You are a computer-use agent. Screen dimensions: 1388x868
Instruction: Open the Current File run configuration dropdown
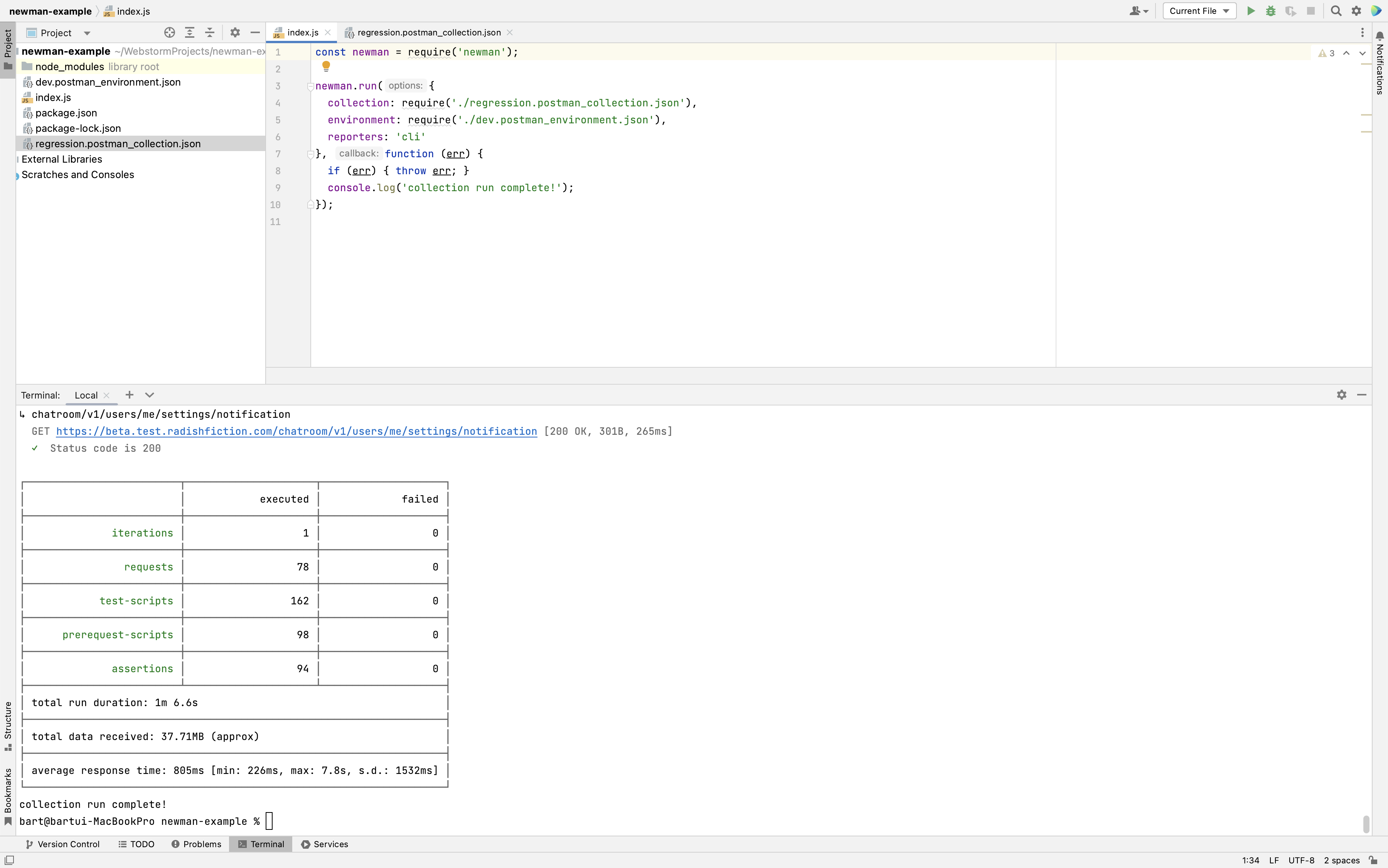[1199, 11]
